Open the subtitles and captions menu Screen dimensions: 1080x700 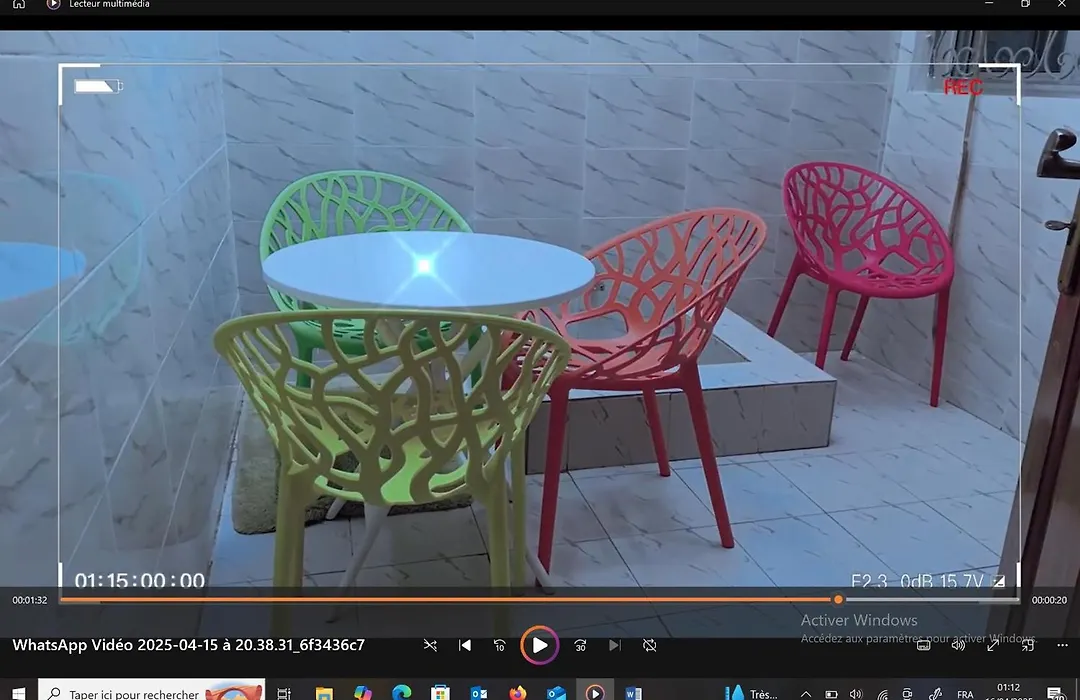coord(924,646)
